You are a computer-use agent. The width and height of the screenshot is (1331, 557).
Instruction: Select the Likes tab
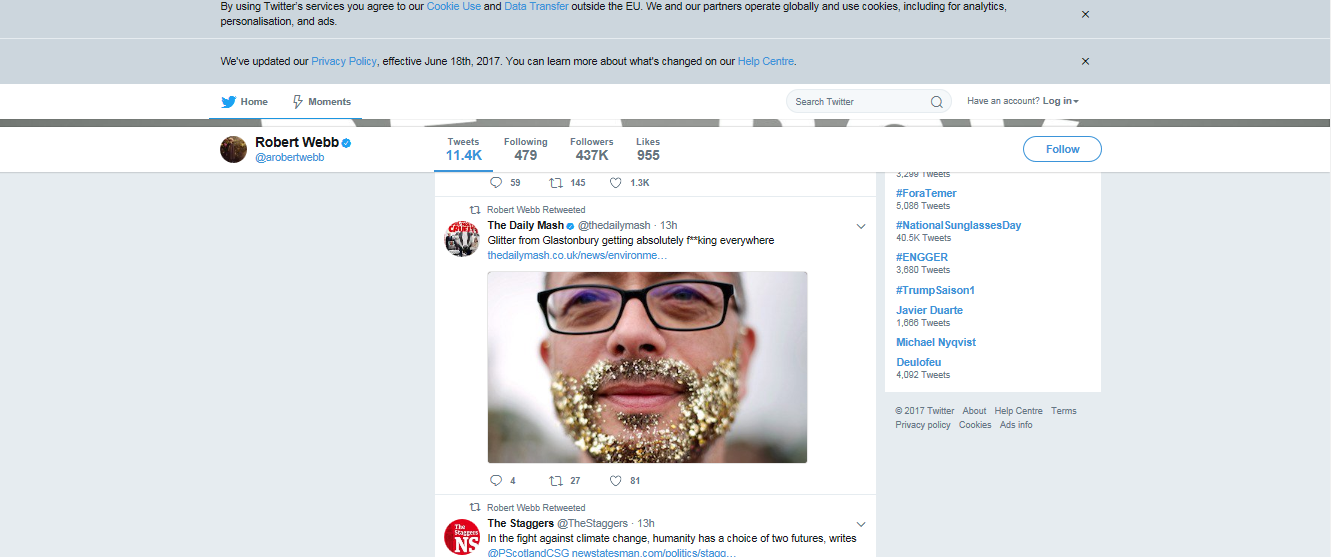[x=648, y=149]
